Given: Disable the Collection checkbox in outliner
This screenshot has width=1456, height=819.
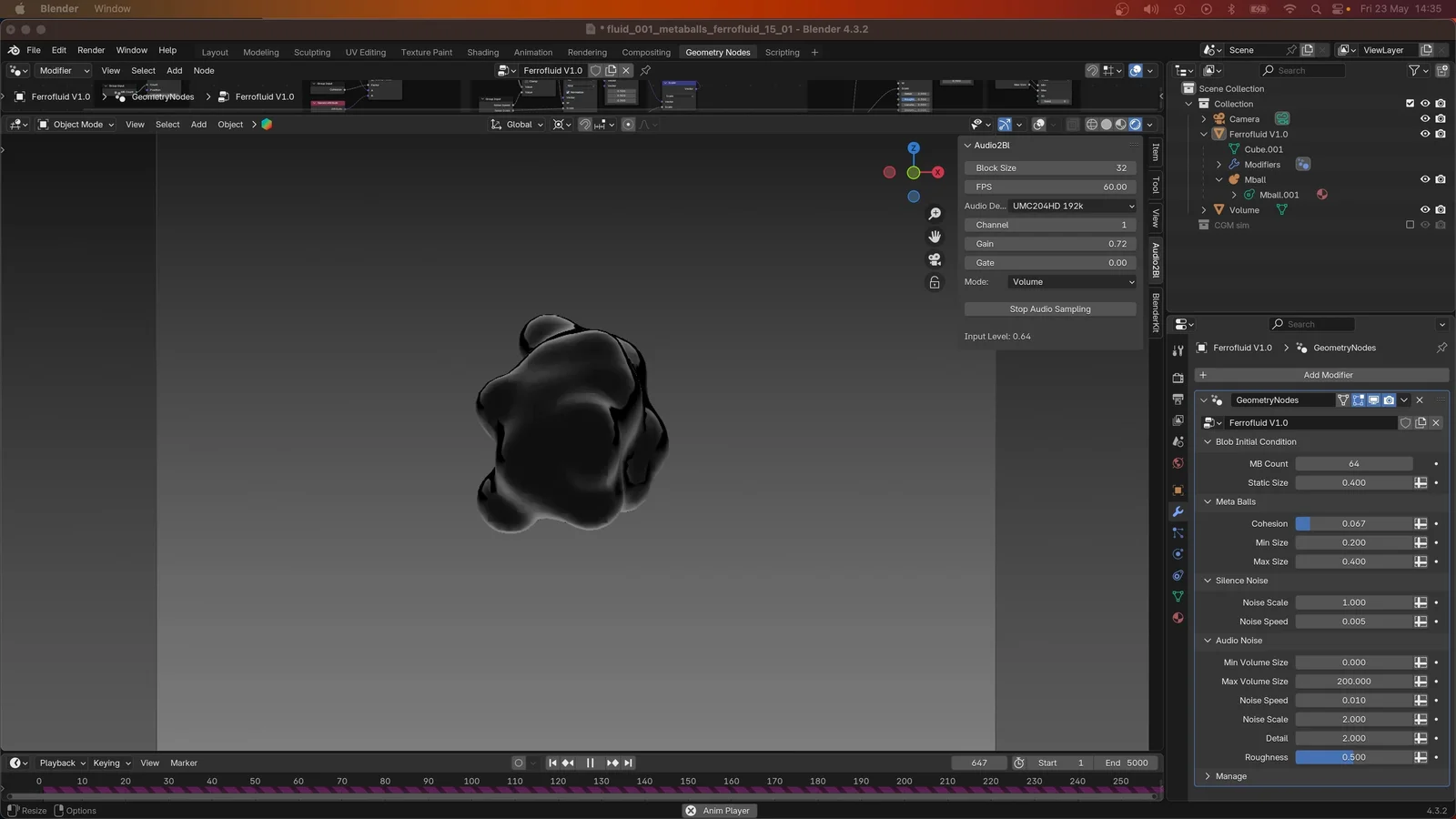Looking at the screenshot, I should pyautogui.click(x=1410, y=104).
